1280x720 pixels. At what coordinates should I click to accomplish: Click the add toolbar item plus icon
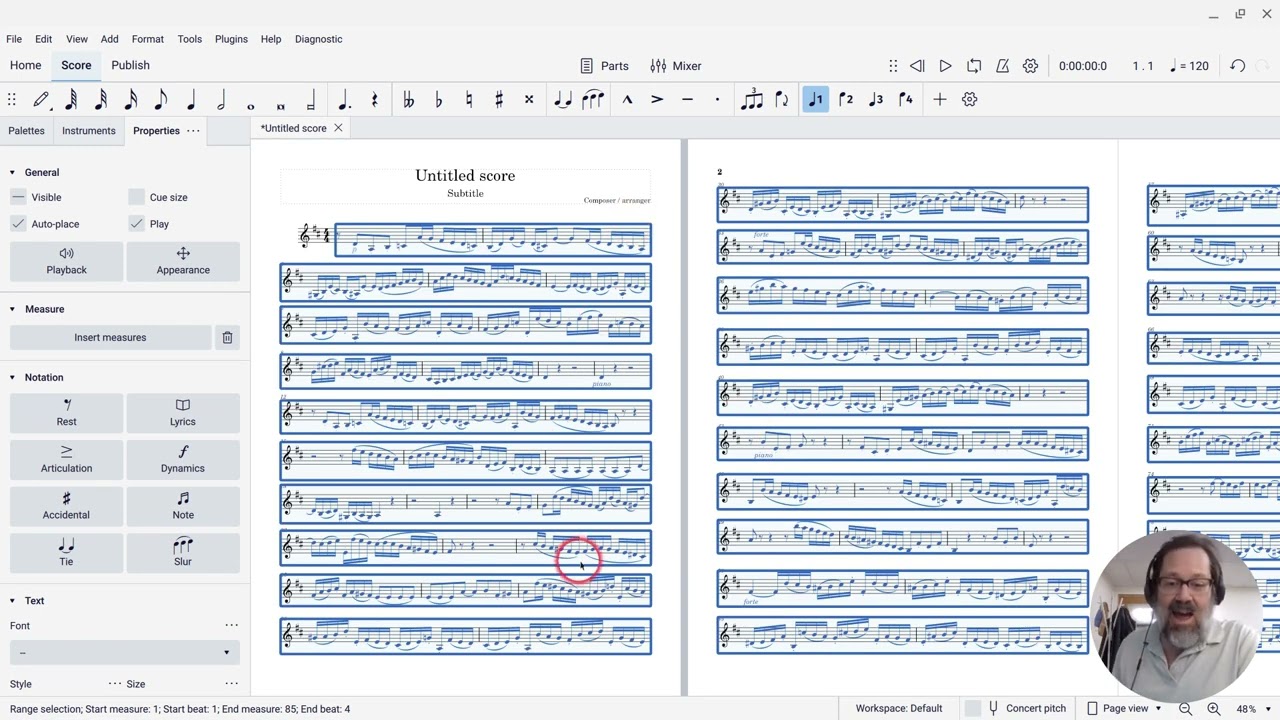939,99
